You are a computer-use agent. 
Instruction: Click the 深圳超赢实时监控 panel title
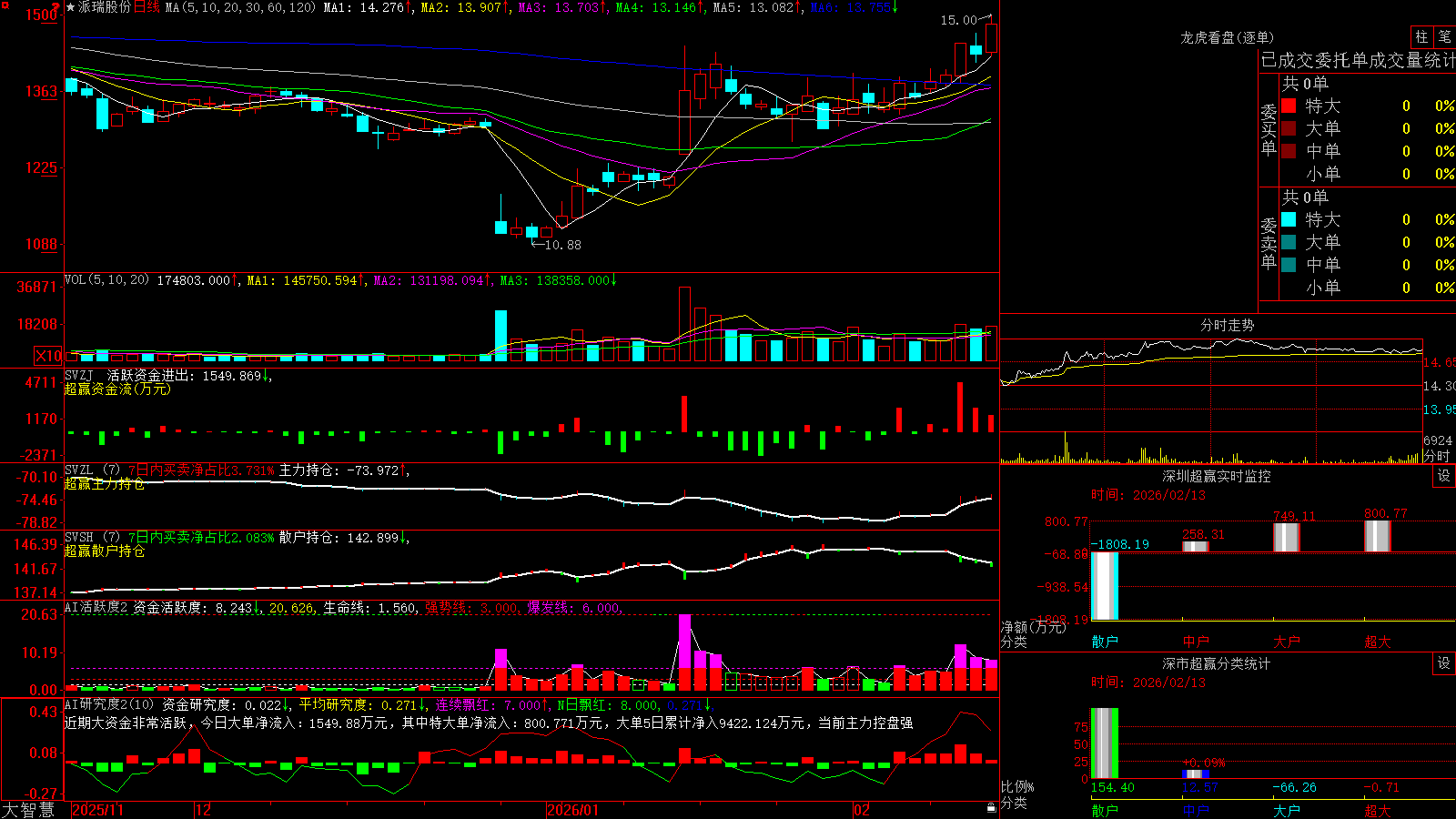pos(1216,476)
